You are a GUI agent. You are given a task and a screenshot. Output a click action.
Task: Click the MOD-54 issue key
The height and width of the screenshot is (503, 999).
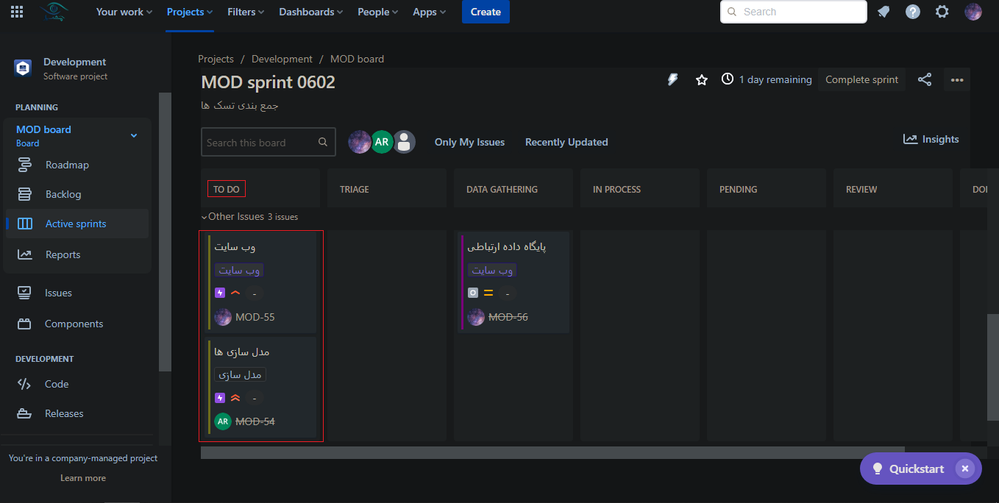[x=255, y=421]
